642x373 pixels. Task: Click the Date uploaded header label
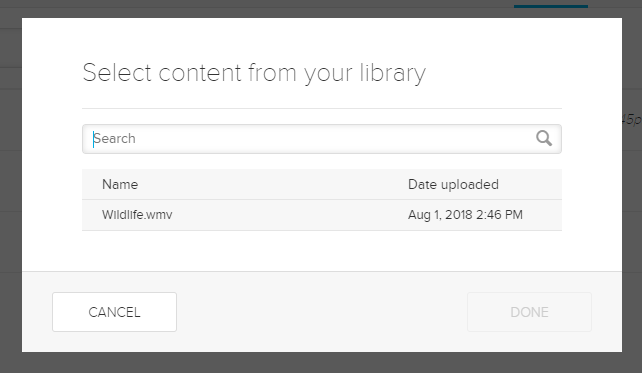click(x=453, y=184)
